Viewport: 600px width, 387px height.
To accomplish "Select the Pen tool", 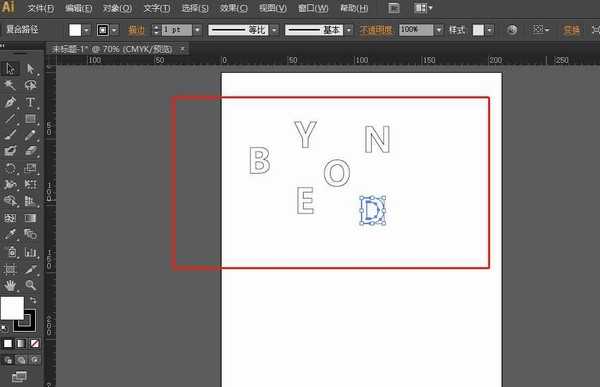I will point(10,102).
